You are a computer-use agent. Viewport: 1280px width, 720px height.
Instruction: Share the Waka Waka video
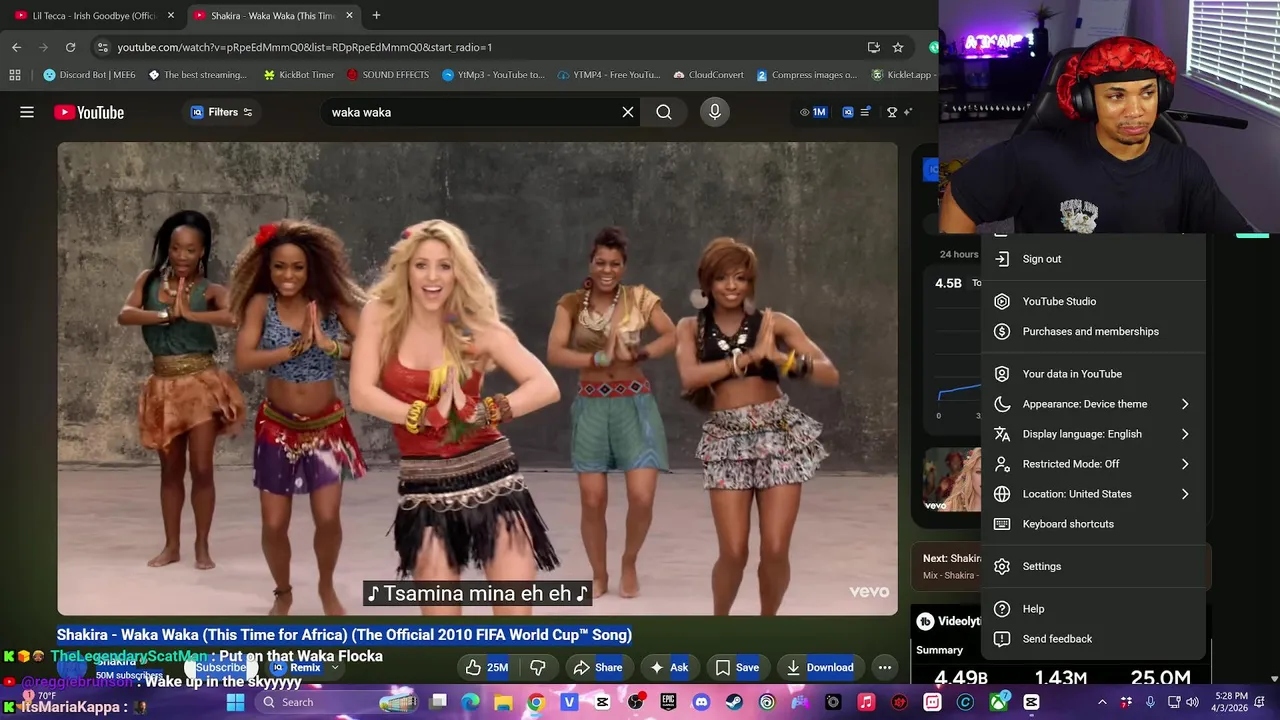point(597,668)
